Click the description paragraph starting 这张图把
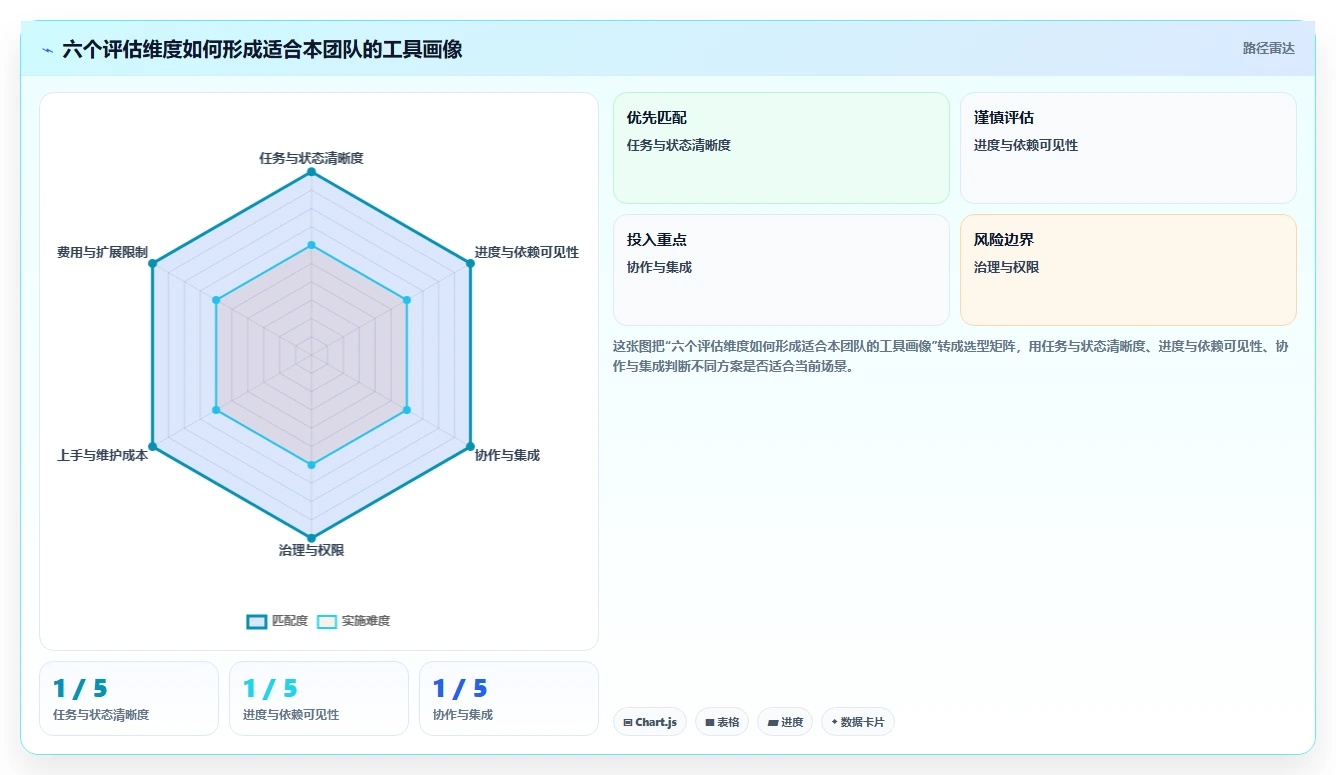Image resolution: width=1336 pixels, height=775 pixels. click(x=950, y=355)
